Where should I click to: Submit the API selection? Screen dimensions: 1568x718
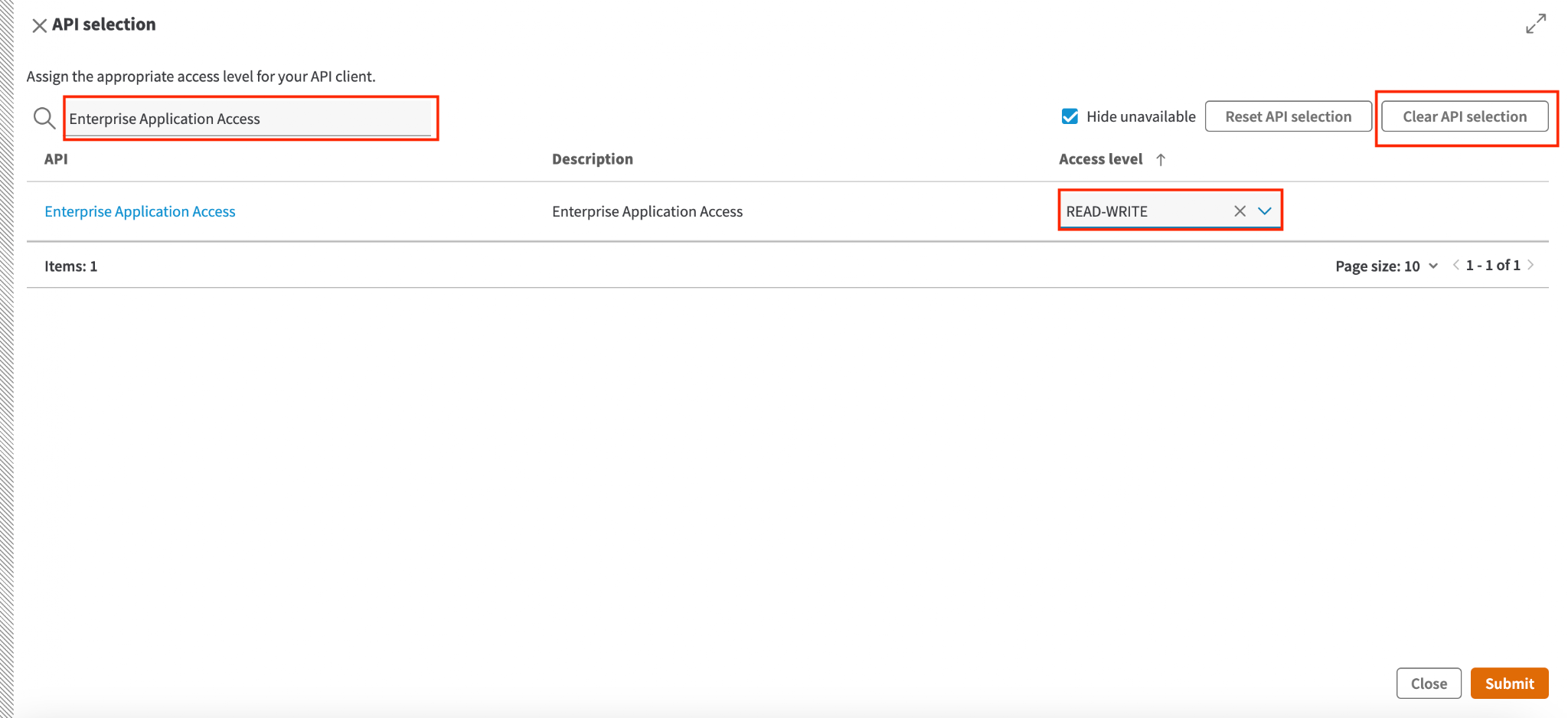click(x=1509, y=683)
